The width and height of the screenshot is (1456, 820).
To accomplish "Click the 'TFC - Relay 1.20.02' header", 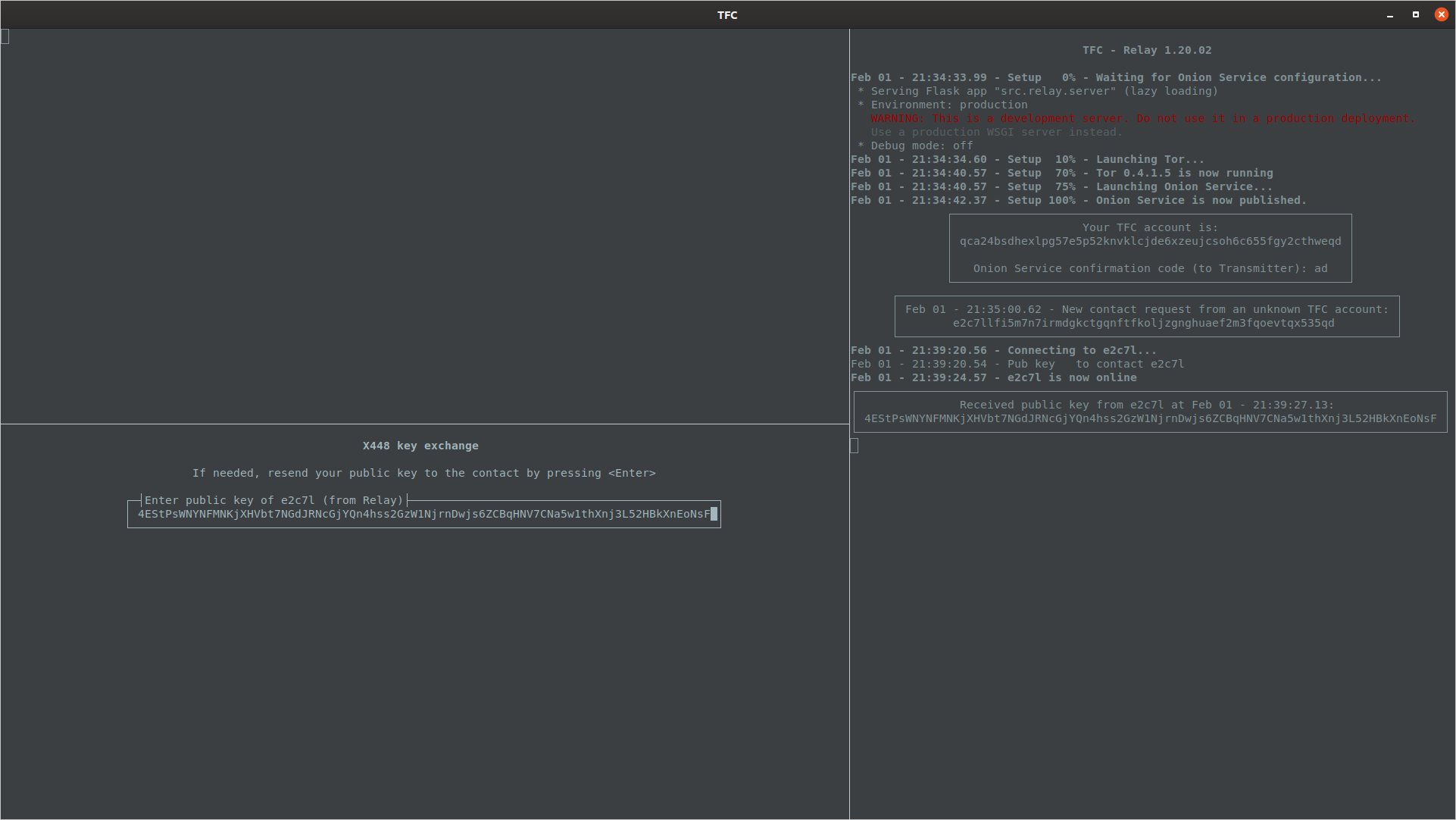I will [x=1147, y=50].
